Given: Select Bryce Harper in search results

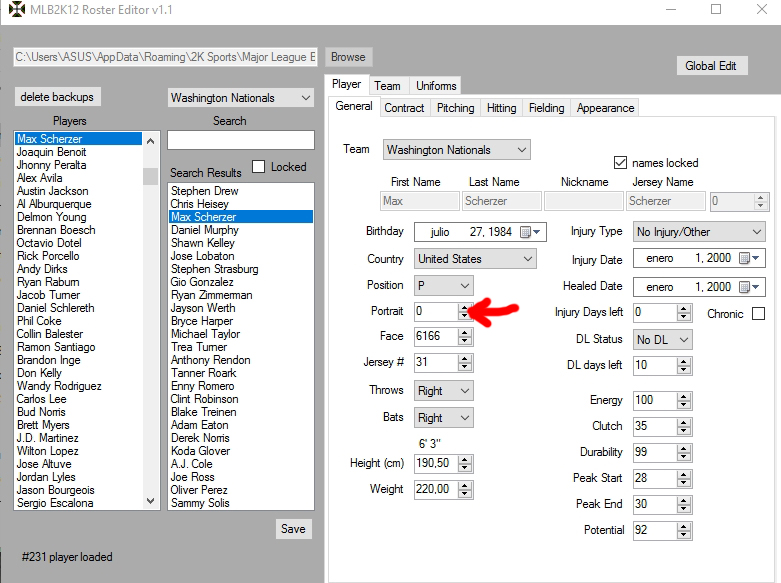Looking at the screenshot, I should (202, 322).
